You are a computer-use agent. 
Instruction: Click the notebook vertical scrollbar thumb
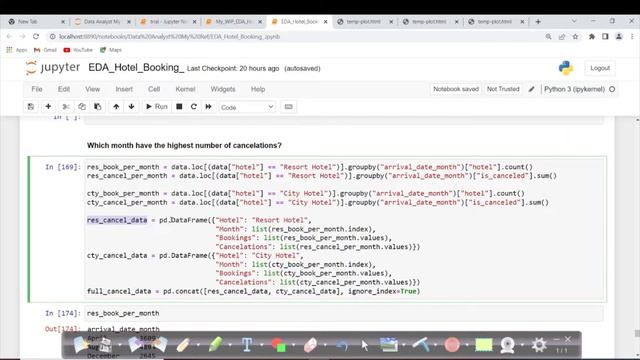click(x=637, y=333)
